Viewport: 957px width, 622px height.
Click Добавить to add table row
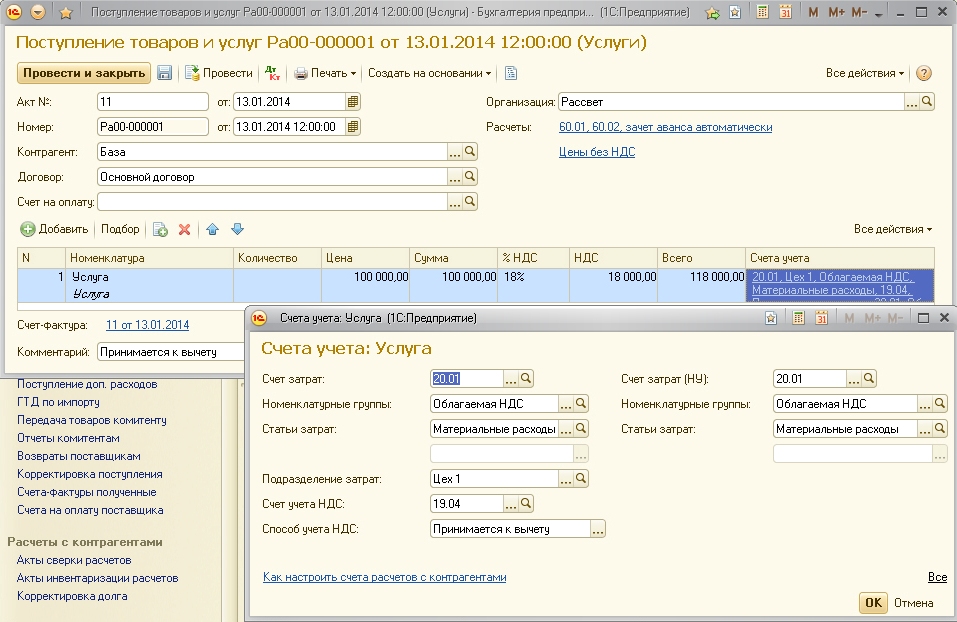pos(54,230)
